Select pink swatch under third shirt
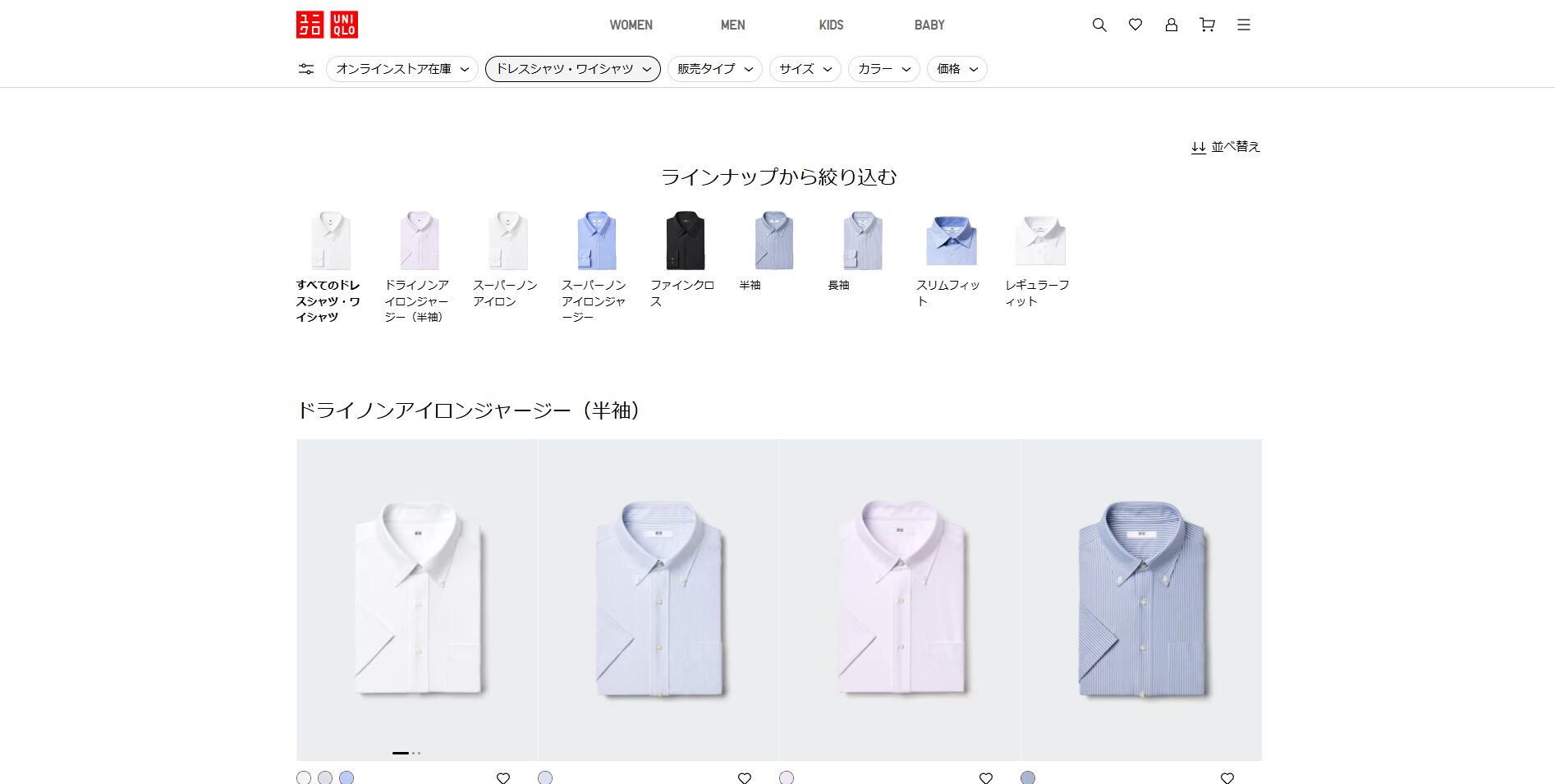 [x=787, y=777]
